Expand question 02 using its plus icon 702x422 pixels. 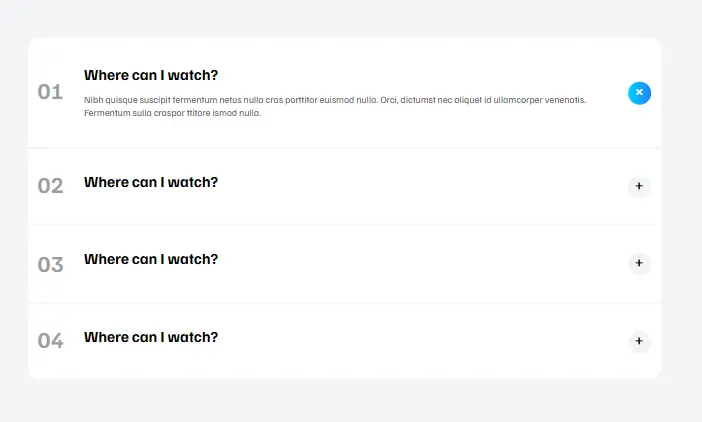(x=639, y=186)
